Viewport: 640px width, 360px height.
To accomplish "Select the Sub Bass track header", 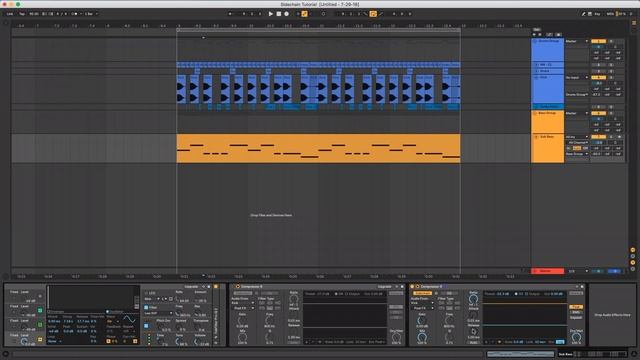I will tap(548, 148).
